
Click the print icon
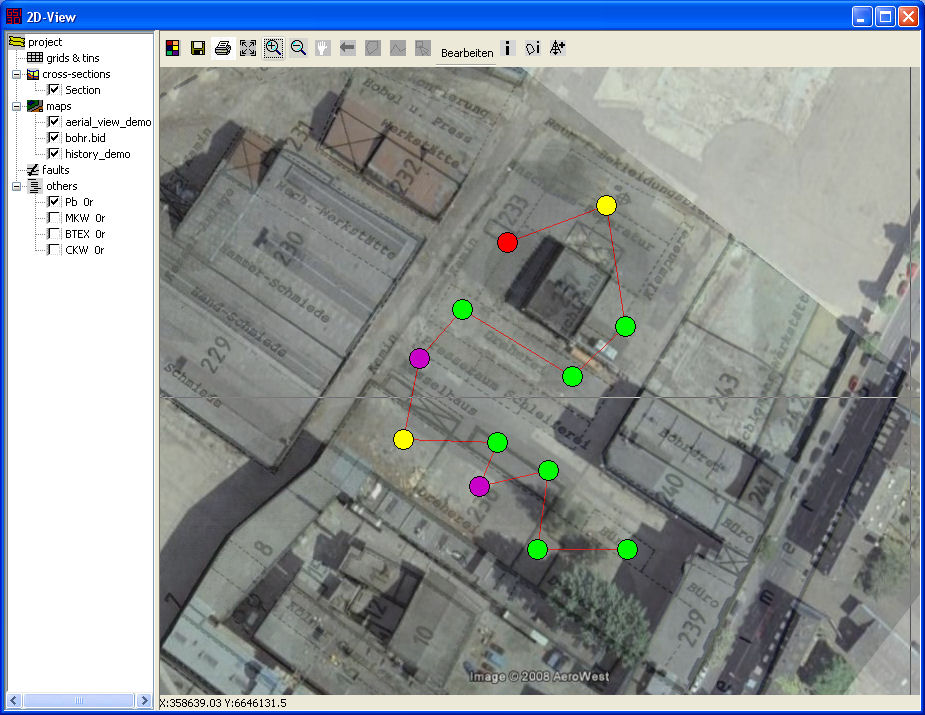[x=223, y=48]
